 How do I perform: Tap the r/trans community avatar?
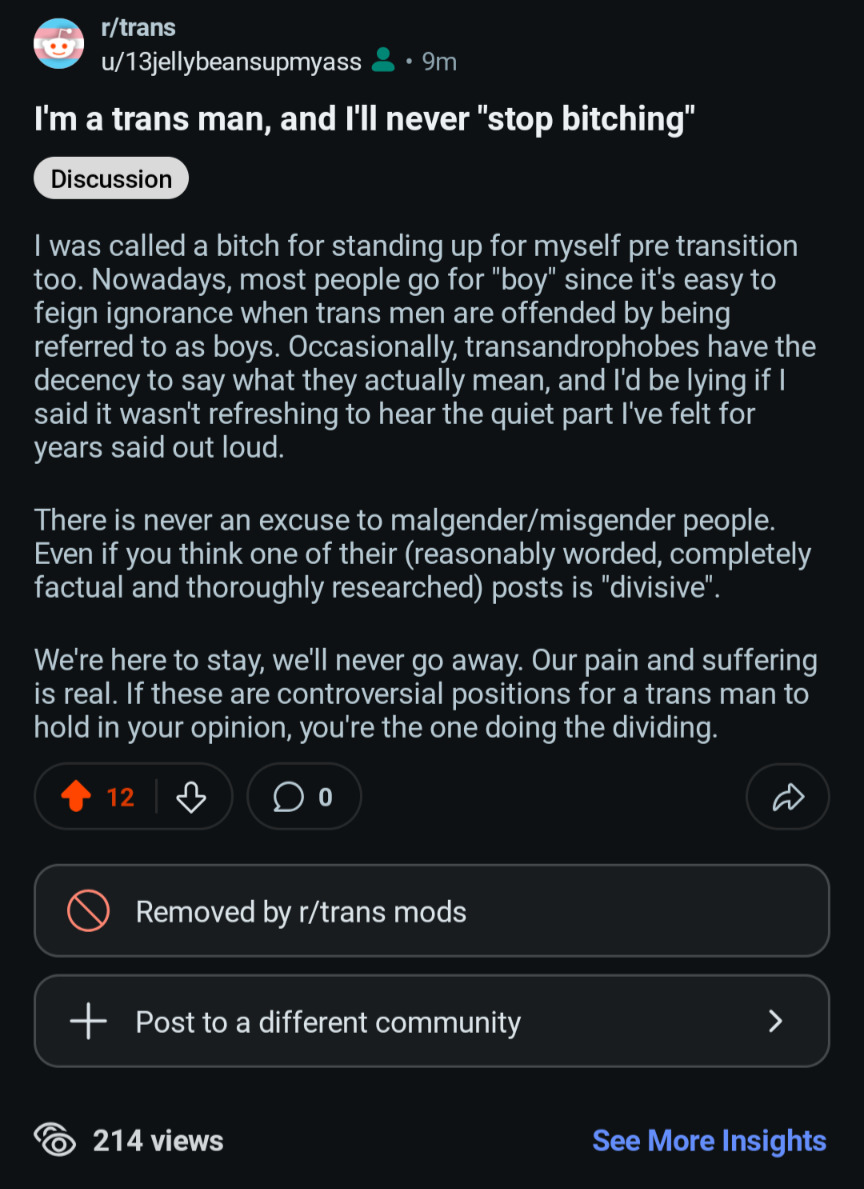tap(59, 44)
